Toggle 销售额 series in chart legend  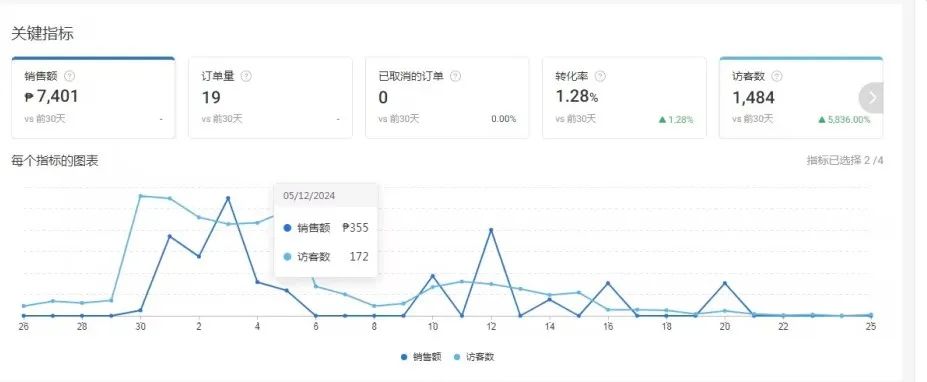click(x=421, y=357)
